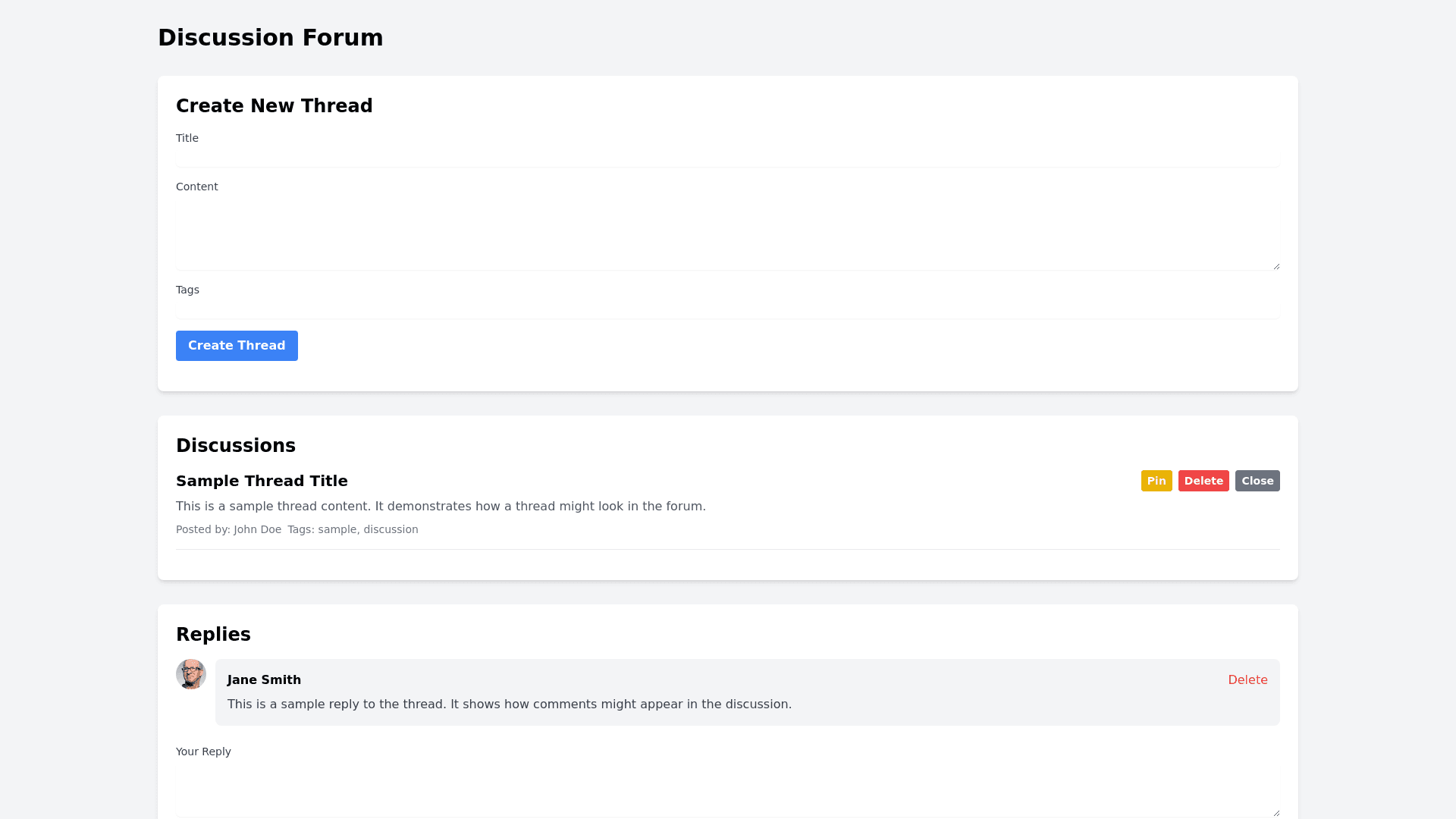Viewport: 1456px width, 819px height.
Task: Click the 'Posted by: John Doe' text
Action: click(228, 529)
